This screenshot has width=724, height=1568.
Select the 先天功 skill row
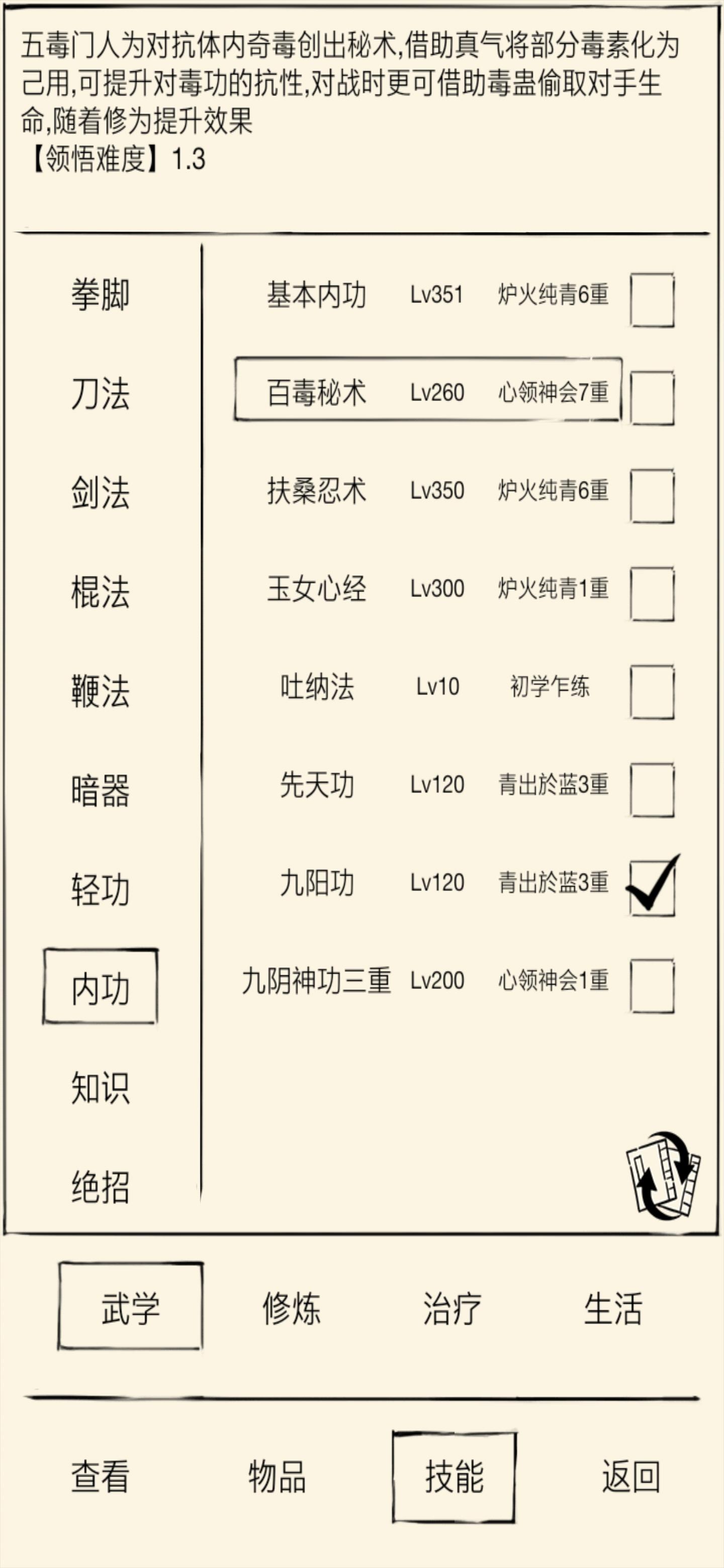pyautogui.click(x=428, y=785)
